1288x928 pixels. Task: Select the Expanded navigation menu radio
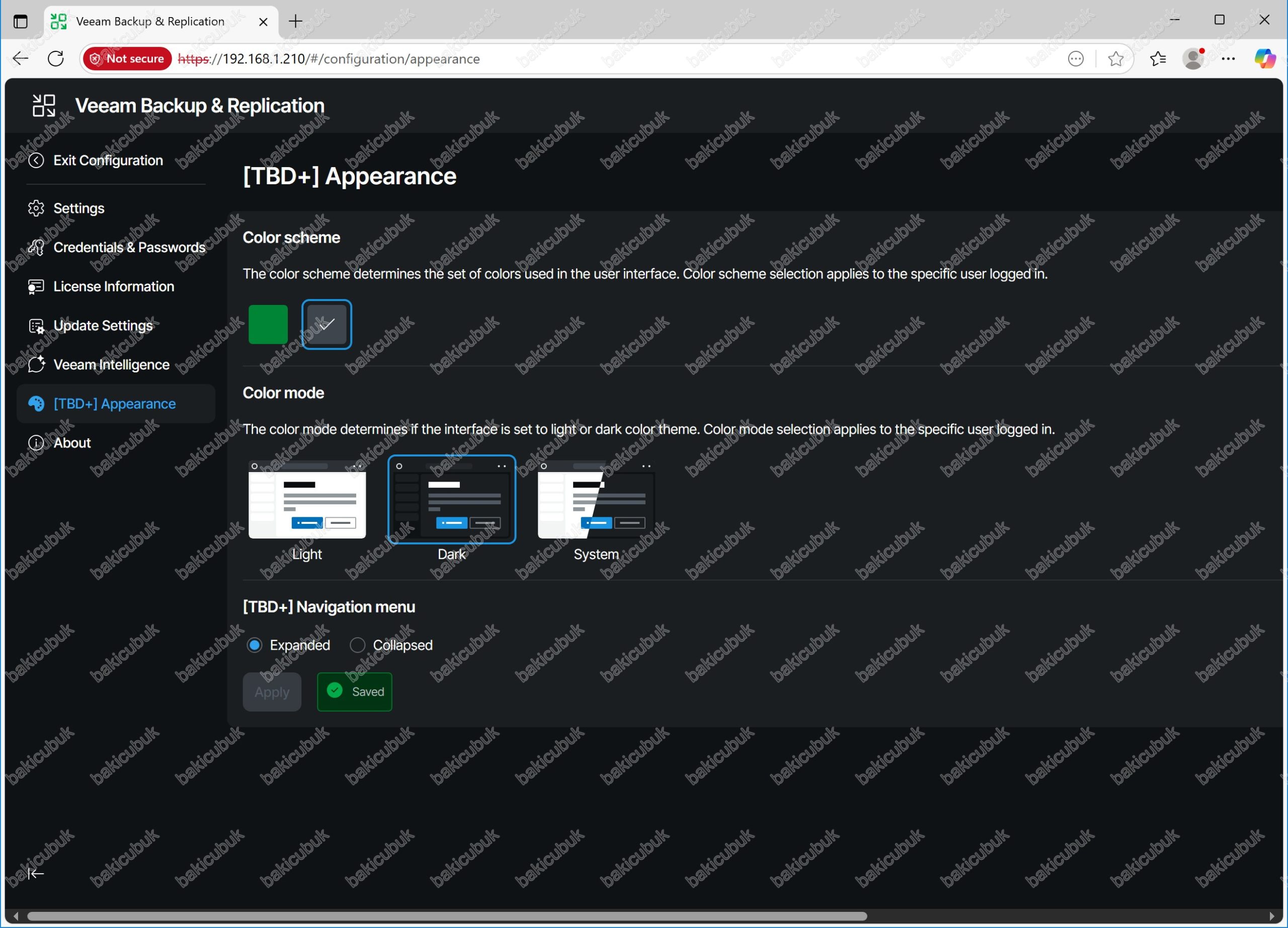[x=255, y=645]
